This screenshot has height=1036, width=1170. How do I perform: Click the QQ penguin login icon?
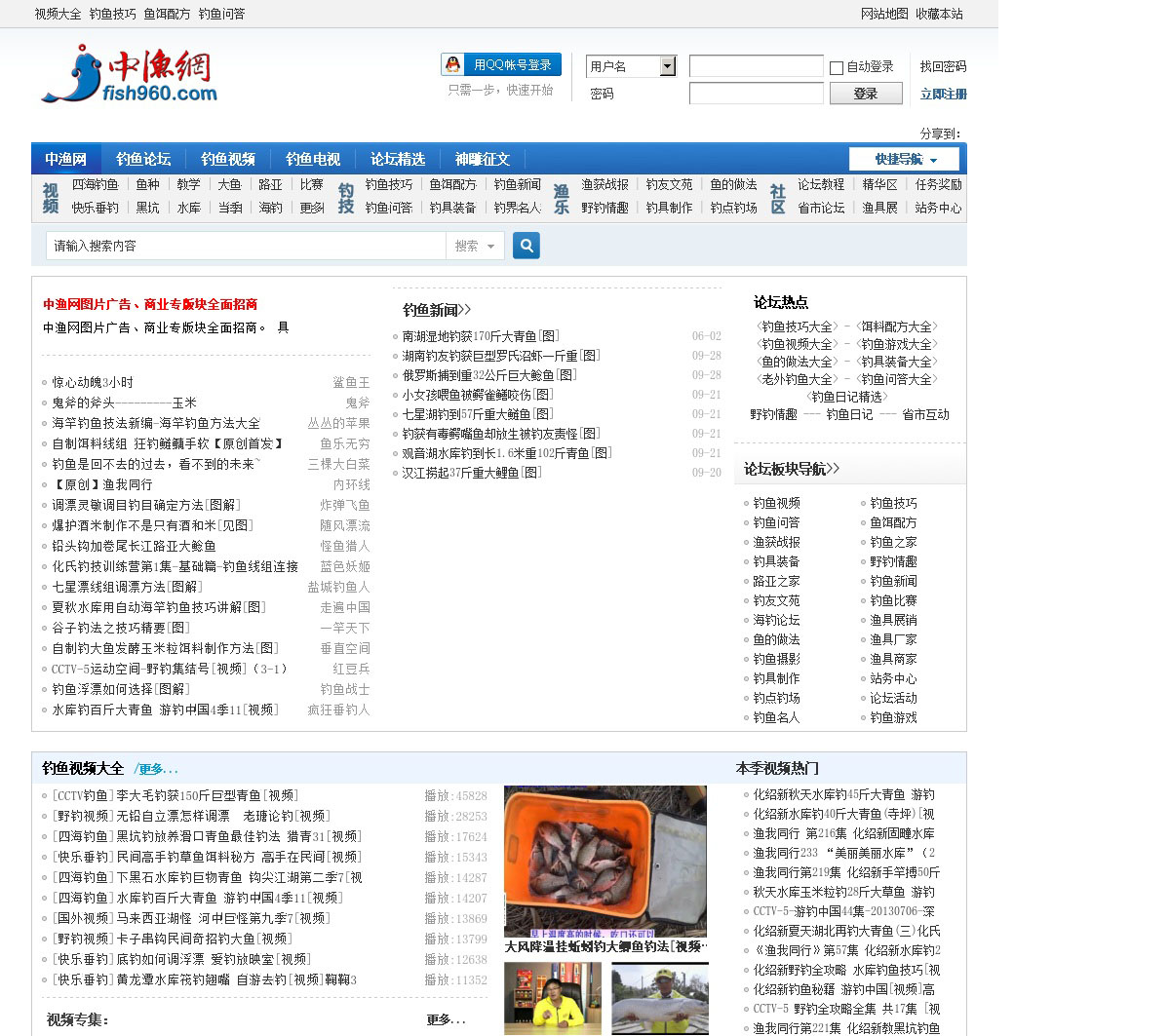pyautogui.click(x=452, y=64)
